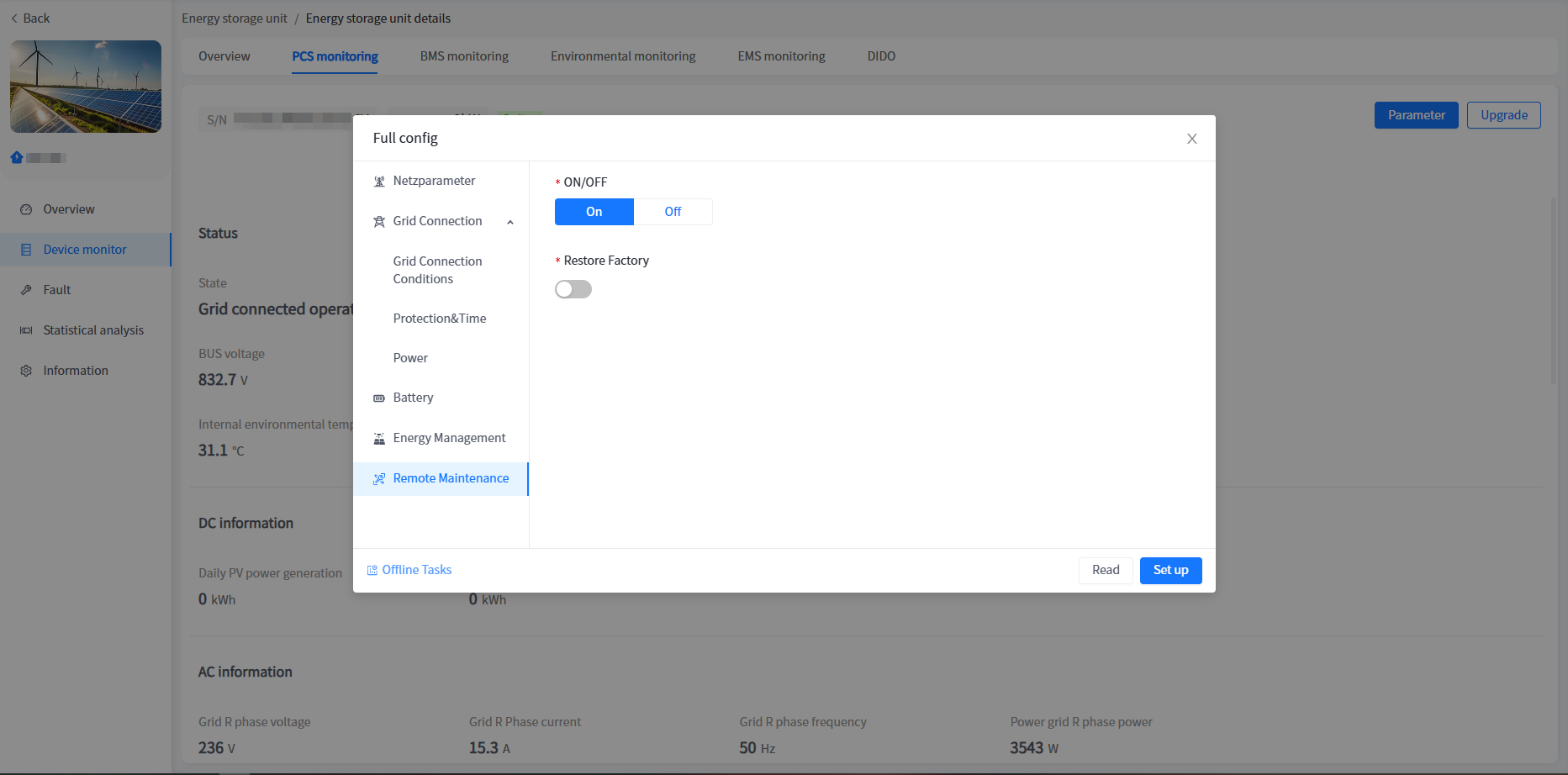This screenshot has height=775, width=1568.
Task: Click the Remote Maintenance icon
Action: 379,479
